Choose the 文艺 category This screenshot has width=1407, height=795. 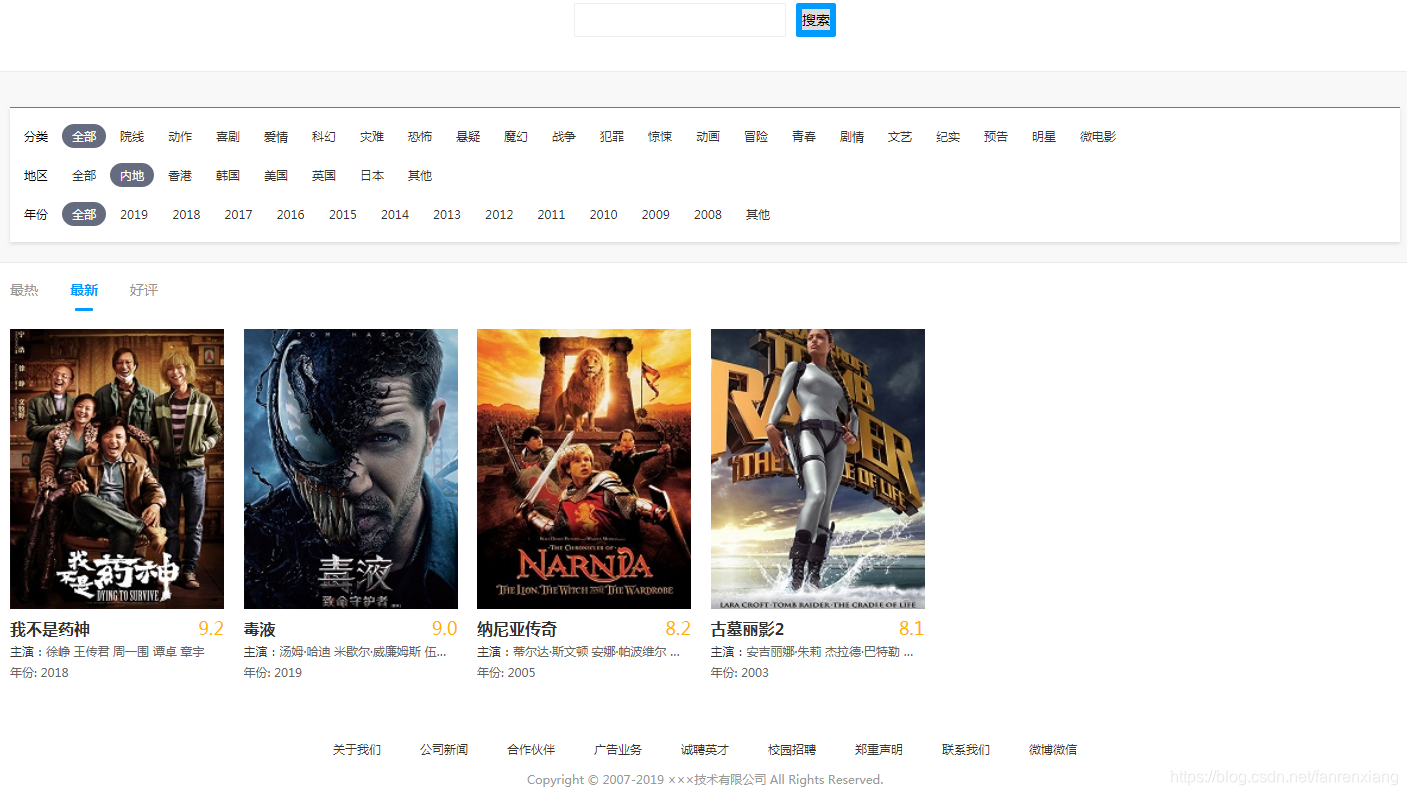[x=900, y=136]
